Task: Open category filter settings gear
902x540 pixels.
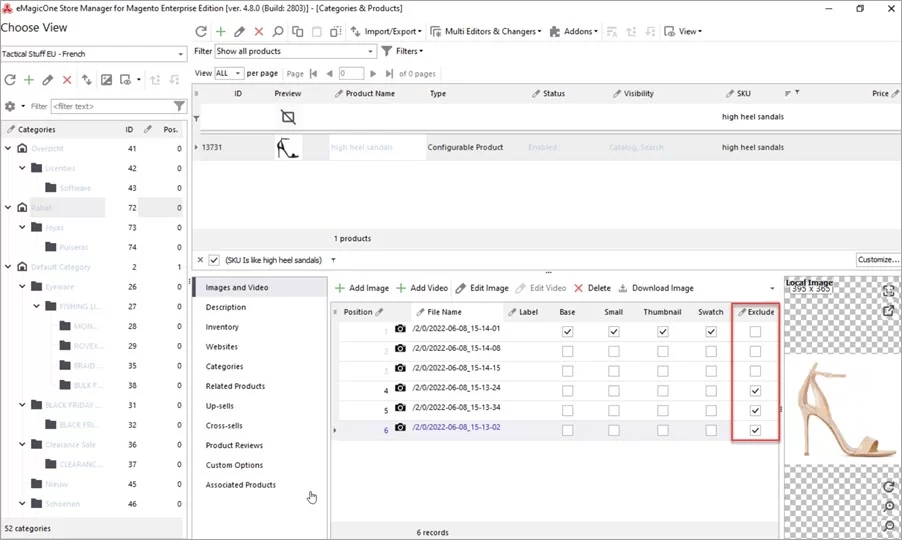Action: pyautogui.click(x=10, y=106)
